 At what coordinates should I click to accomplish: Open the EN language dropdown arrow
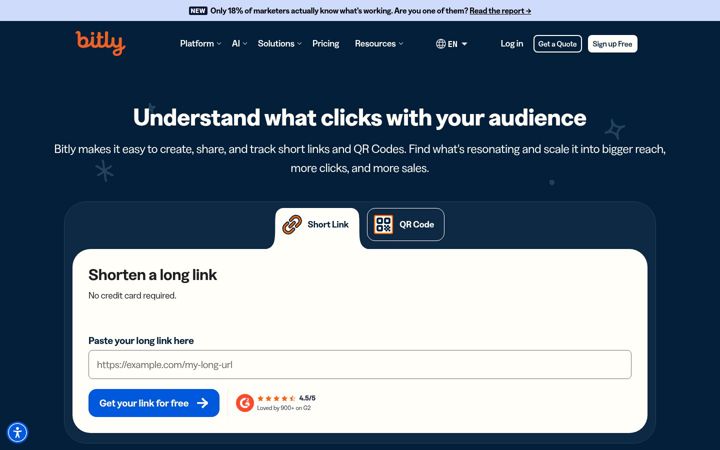[x=464, y=44]
